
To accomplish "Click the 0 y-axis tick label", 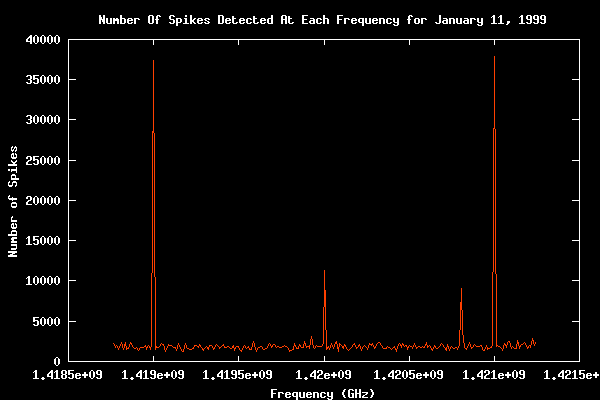I will click(57, 361).
